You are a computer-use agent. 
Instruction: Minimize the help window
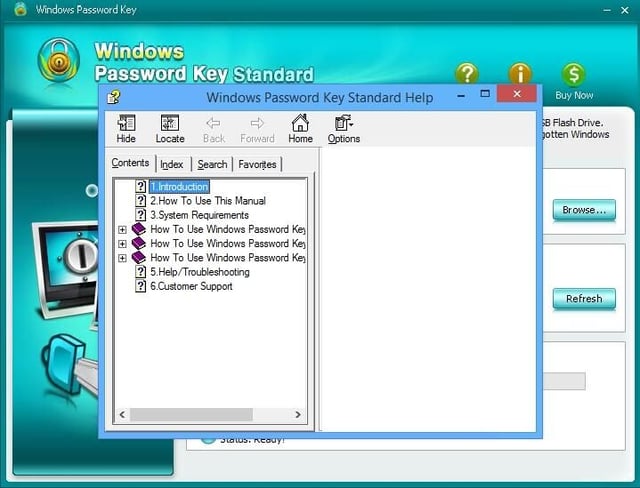(x=461, y=96)
